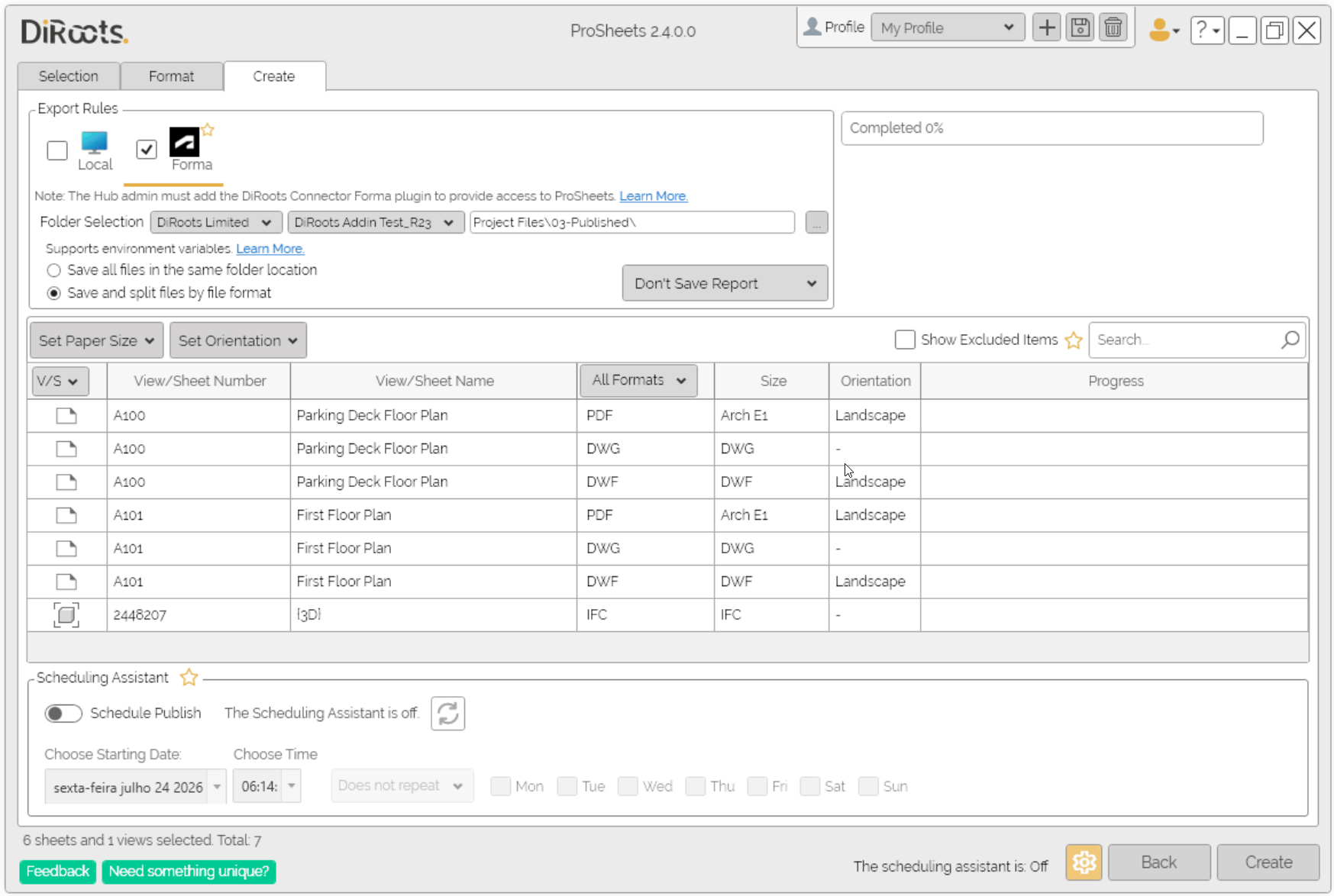Switch to the Selection tab

(x=69, y=76)
